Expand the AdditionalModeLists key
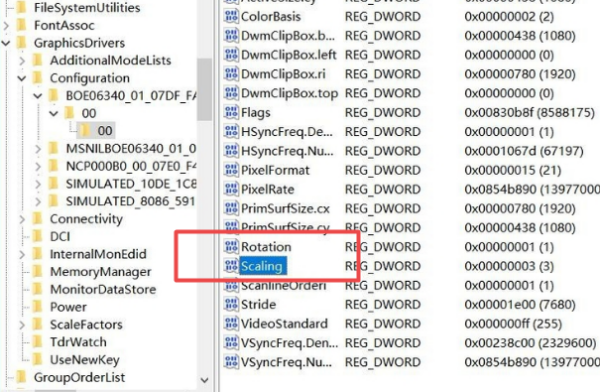 click(x=22, y=60)
